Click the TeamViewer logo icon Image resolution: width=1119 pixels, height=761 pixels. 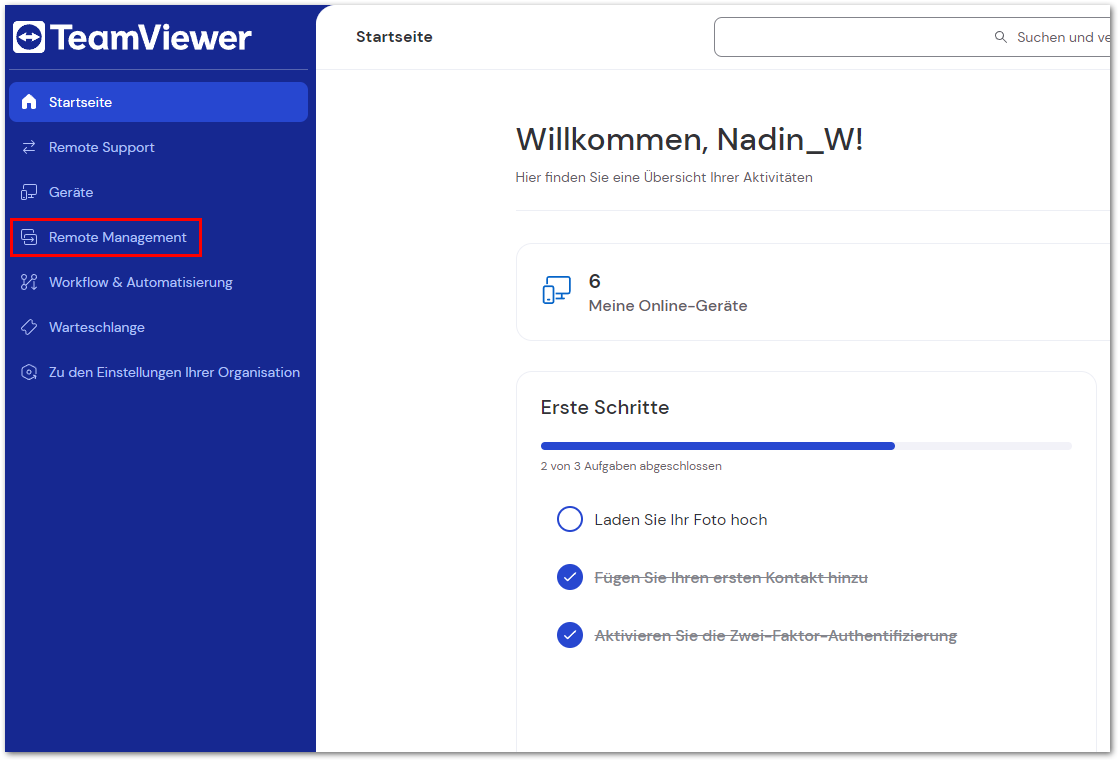(29, 37)
